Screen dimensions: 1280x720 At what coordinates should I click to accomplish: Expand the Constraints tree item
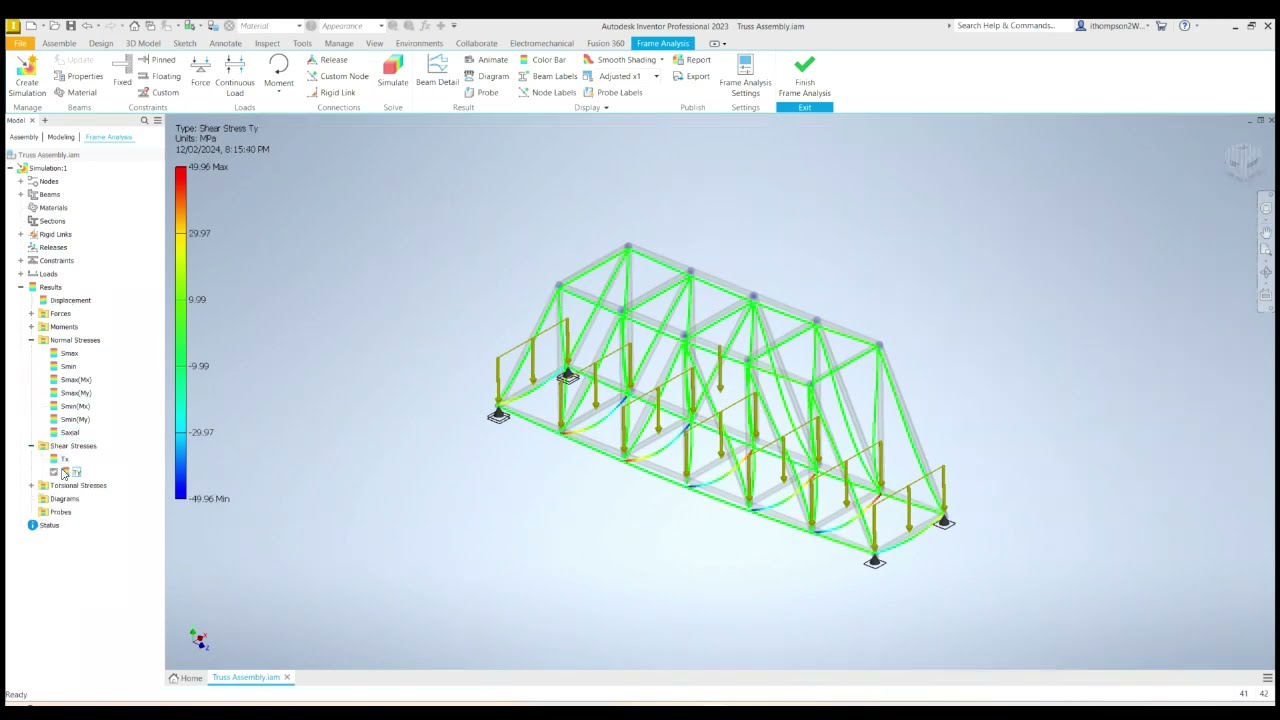[x=21, y=260]
